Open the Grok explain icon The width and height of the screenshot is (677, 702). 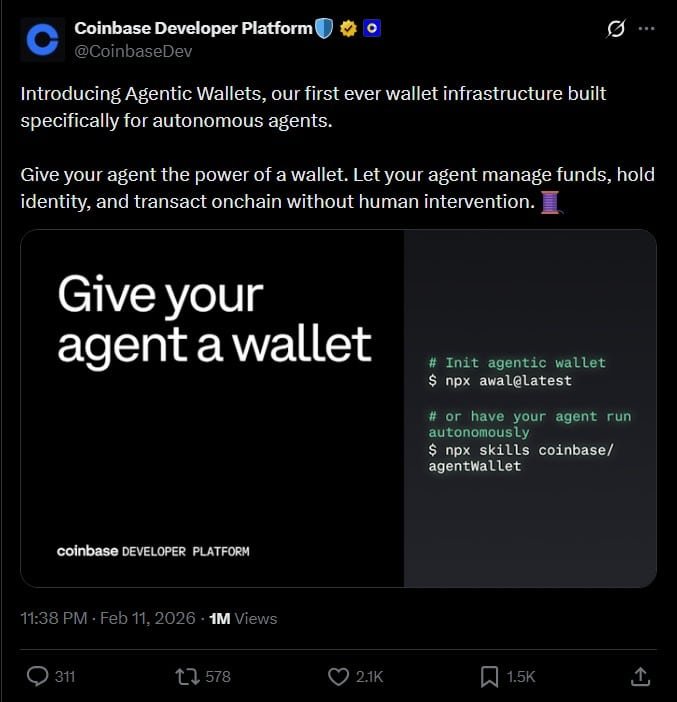(616, 29)
